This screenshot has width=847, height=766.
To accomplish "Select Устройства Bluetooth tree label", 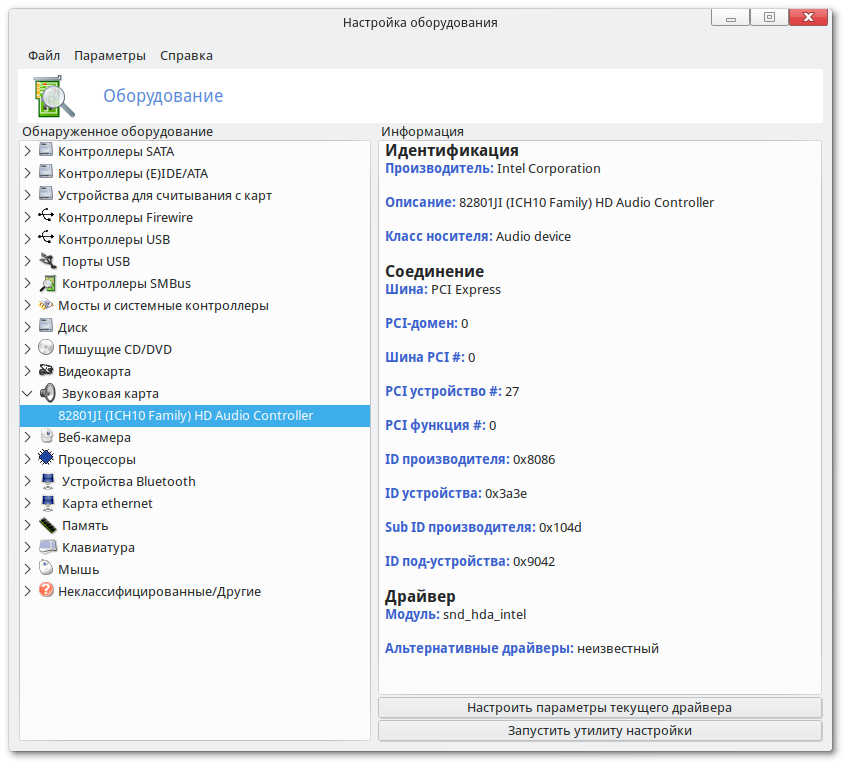I will (129, 481).
